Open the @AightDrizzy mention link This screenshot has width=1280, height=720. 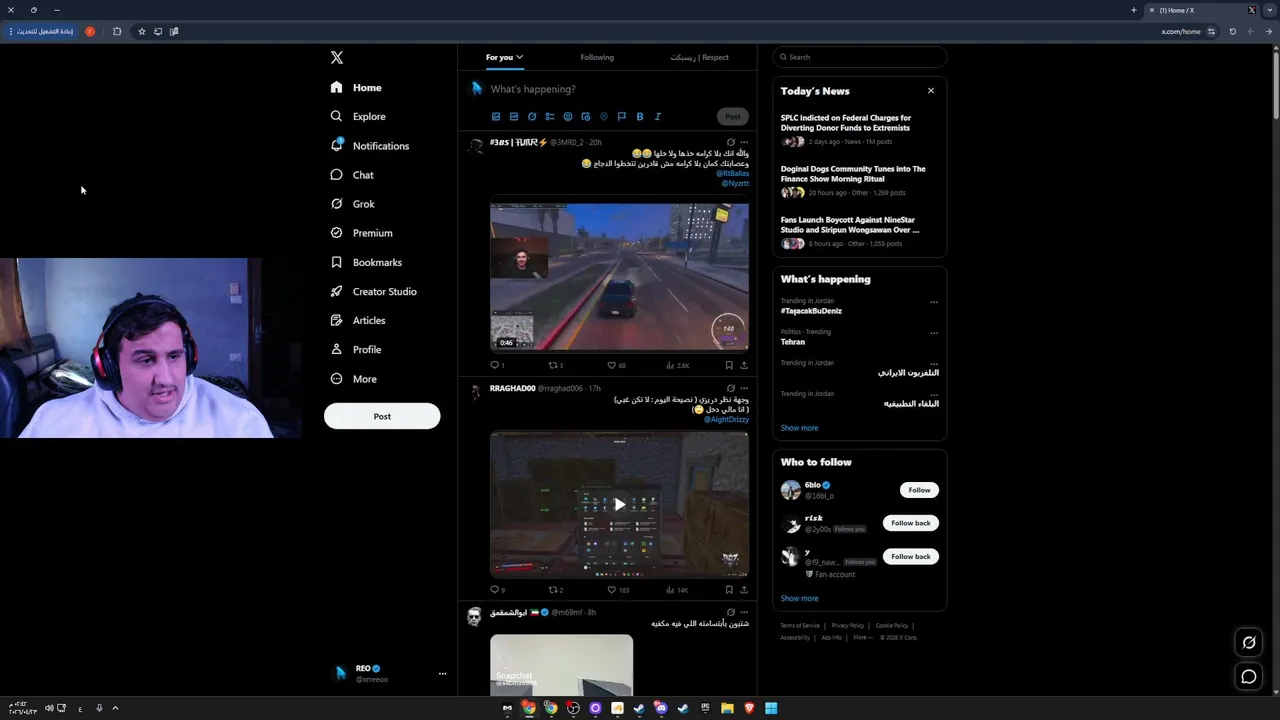pyautogui.click(x=726, y=420)
